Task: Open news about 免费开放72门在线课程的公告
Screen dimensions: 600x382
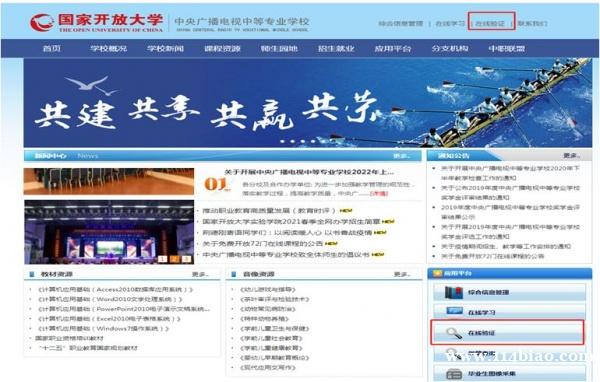Action: (x=262, y=243)
